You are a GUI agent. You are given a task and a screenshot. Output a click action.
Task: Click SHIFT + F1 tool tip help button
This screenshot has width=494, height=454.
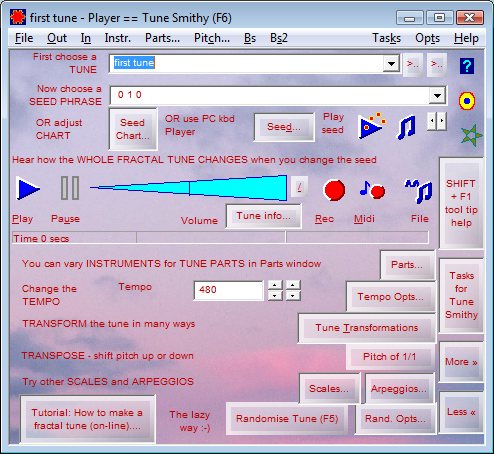click(x=461, y=203)
